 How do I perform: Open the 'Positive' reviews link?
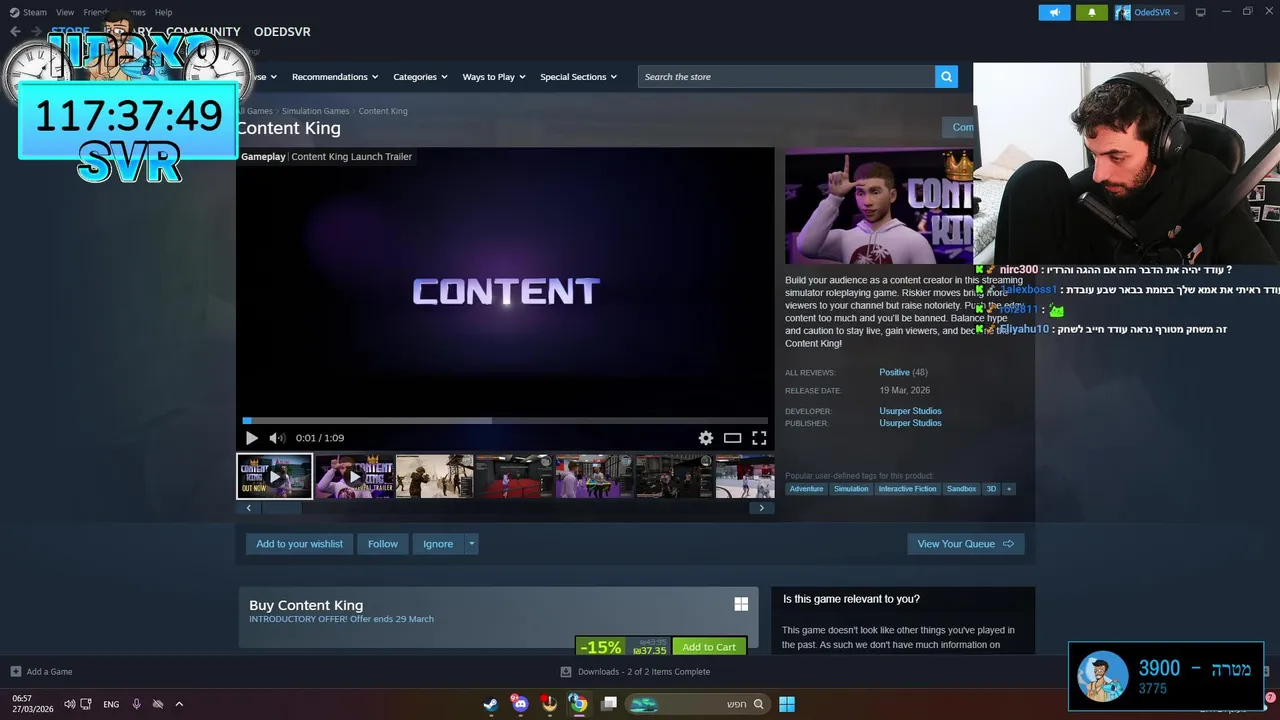pyautogui.click(x=894, y=372)
